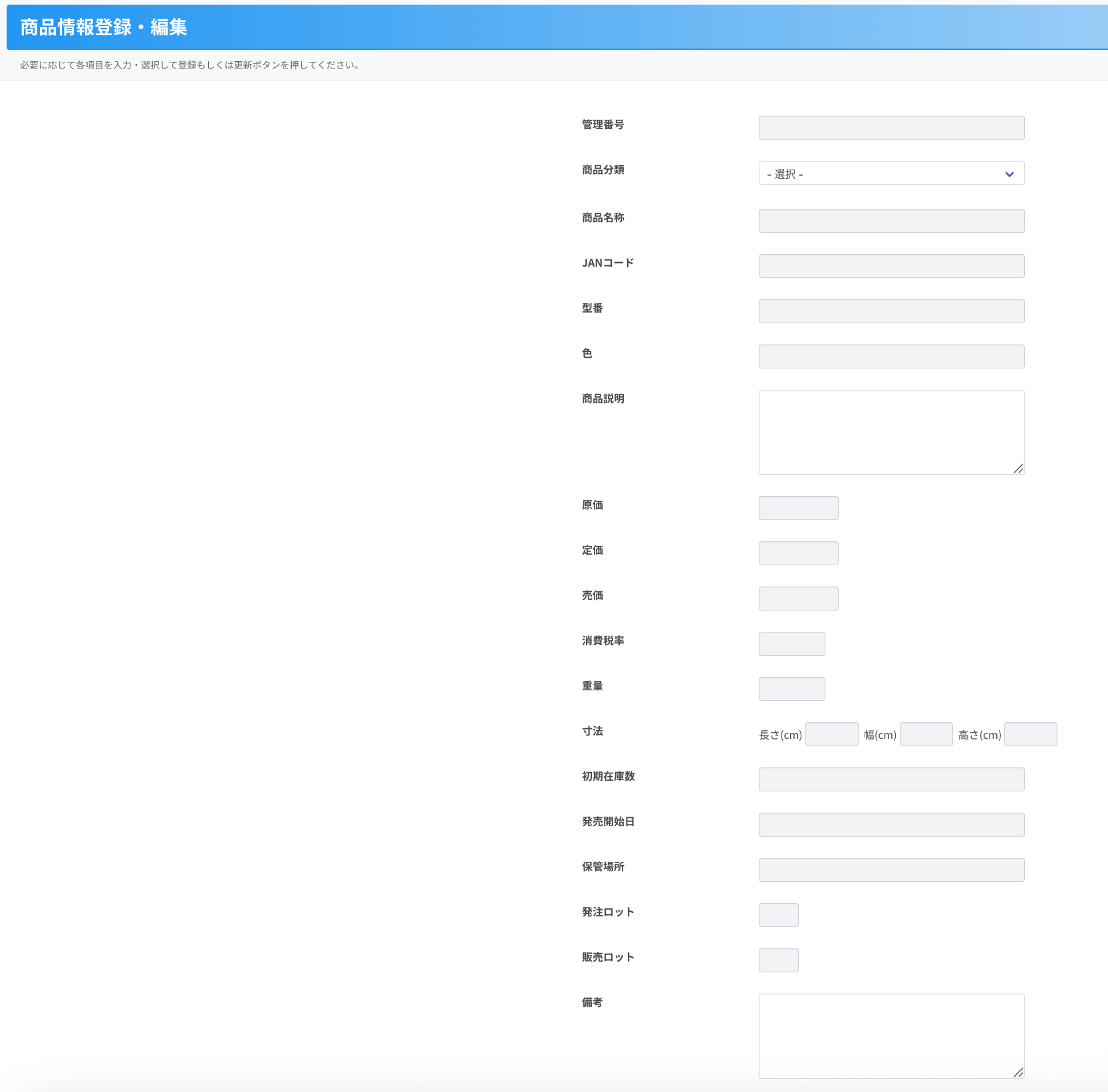This screenshot has width=1108, height=1092.
Task: Click the 売価 input box
Action: [798, 599]
